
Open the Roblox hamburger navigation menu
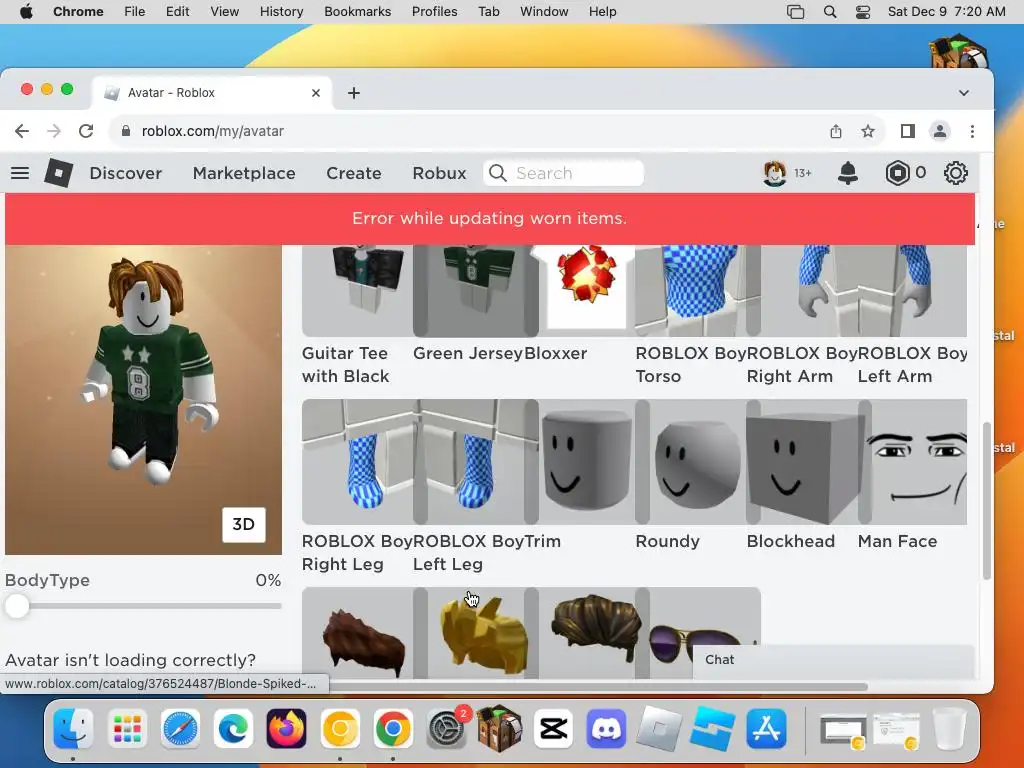(x=20, y=173)
